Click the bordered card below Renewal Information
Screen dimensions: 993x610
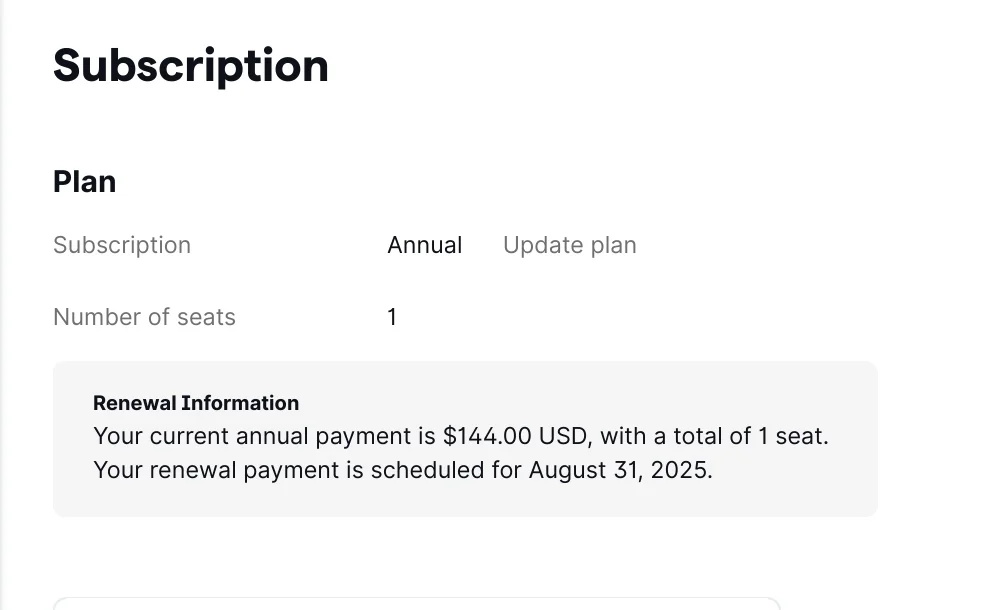(x=417, y=603)
